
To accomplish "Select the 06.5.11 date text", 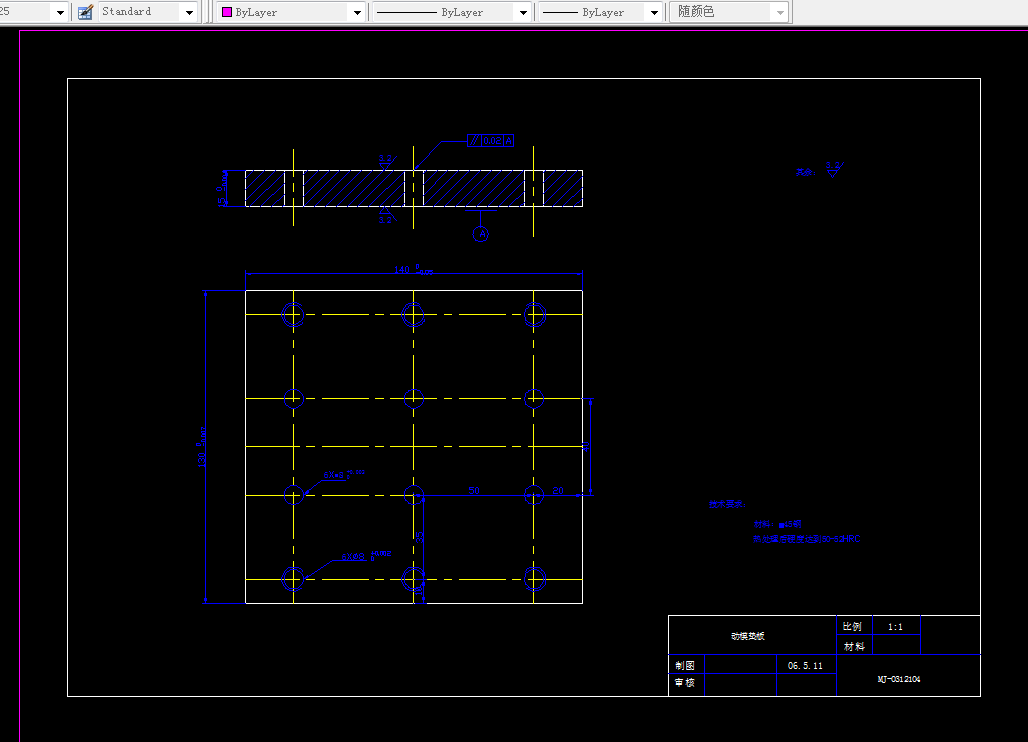I will (x=805, y=665).
